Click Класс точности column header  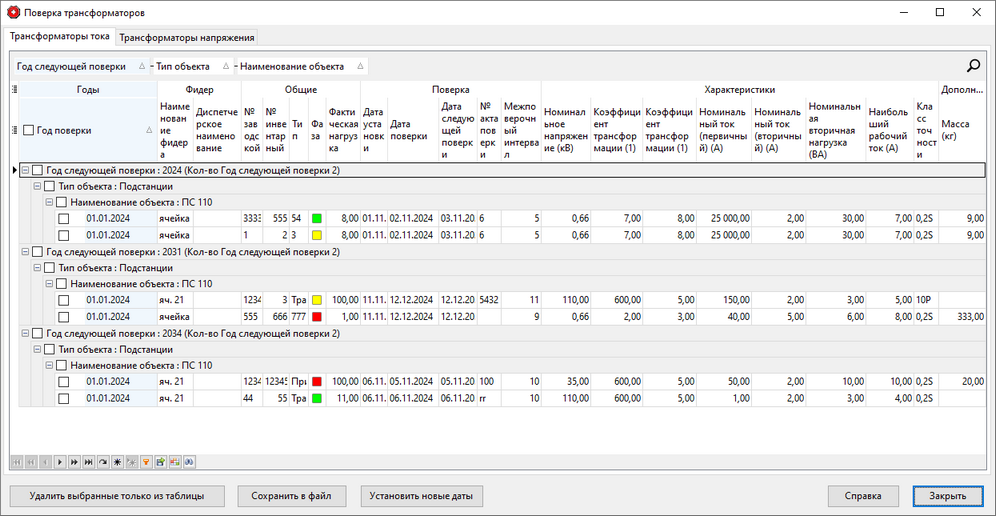pos(925,130)
